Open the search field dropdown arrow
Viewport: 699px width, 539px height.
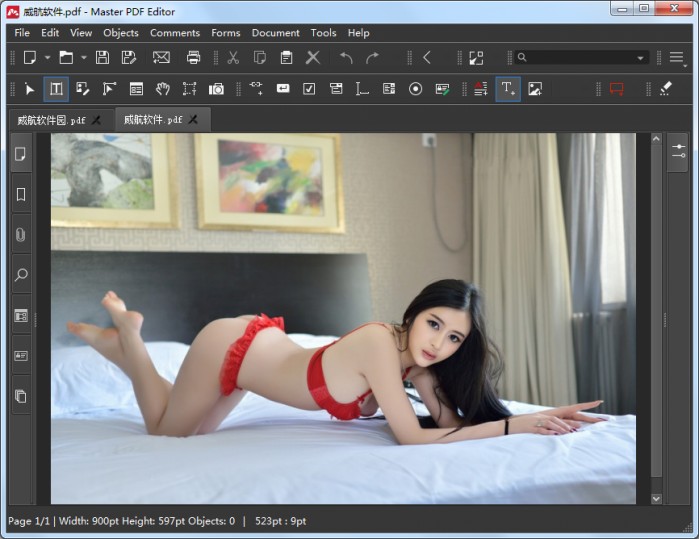(x=641, y=58)
